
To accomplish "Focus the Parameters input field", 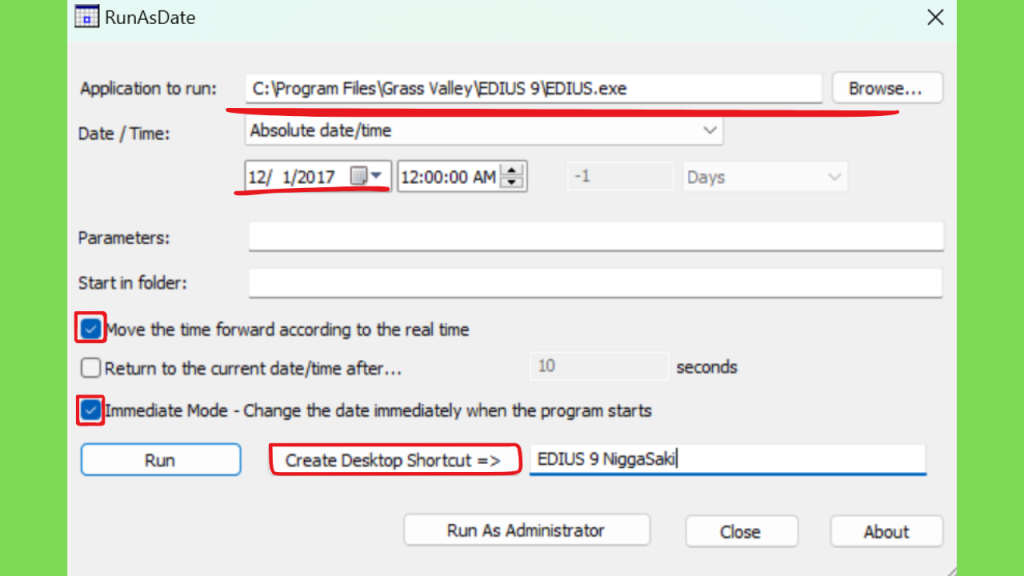I will [x=596, y=236].
